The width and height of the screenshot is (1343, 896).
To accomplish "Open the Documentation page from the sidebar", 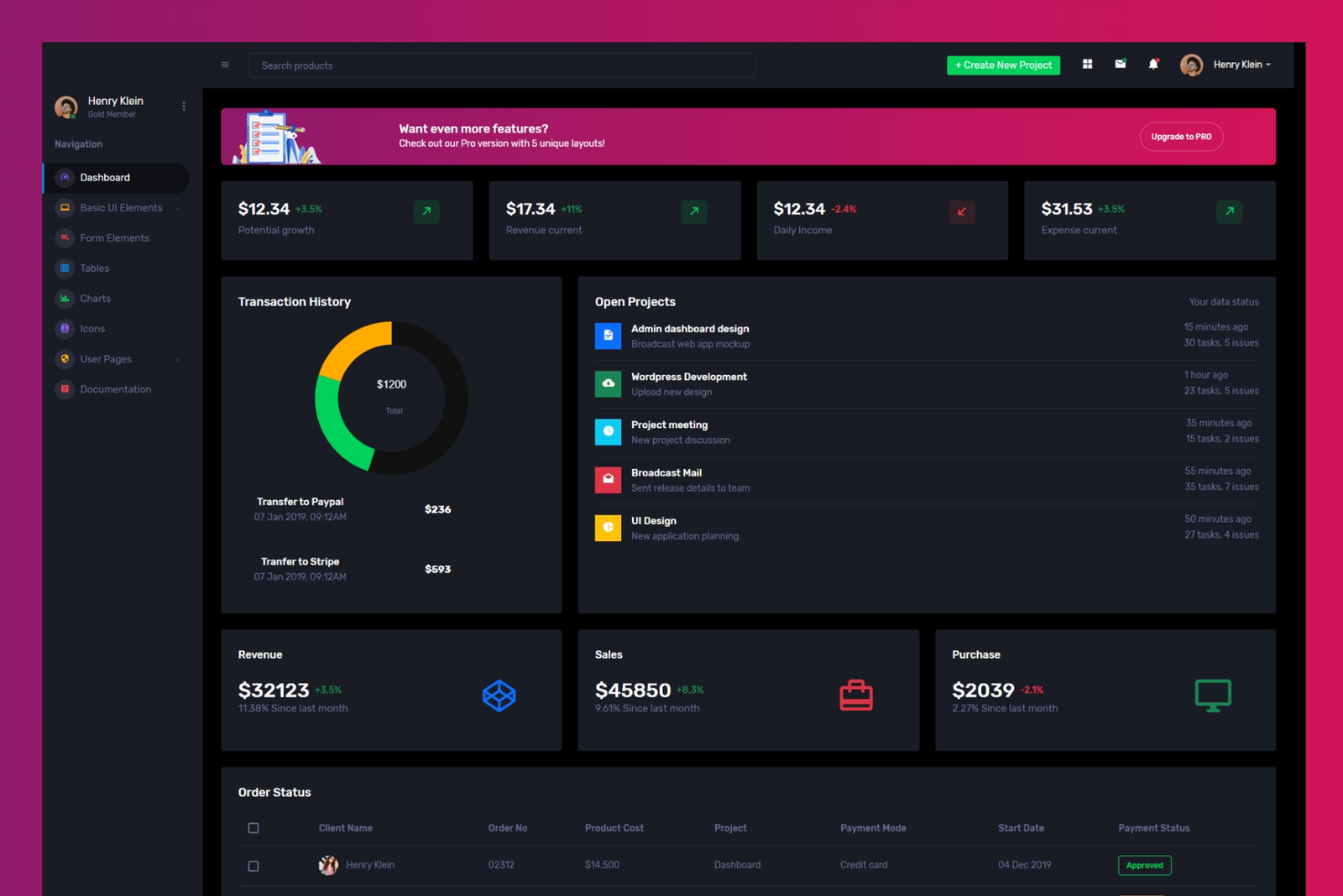I will 115,388.
